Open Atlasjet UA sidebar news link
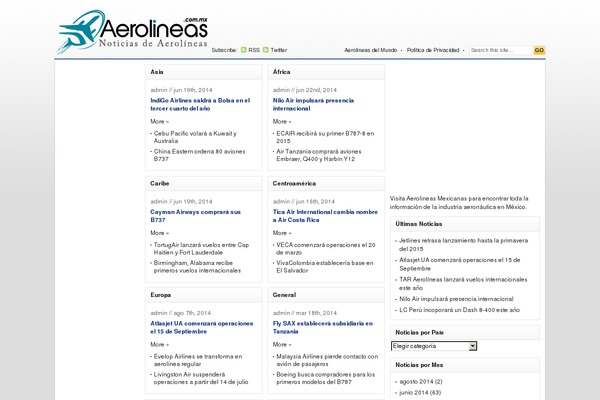Image resolution: width=600 pixels, height=400 pixels. pos(460,264)
